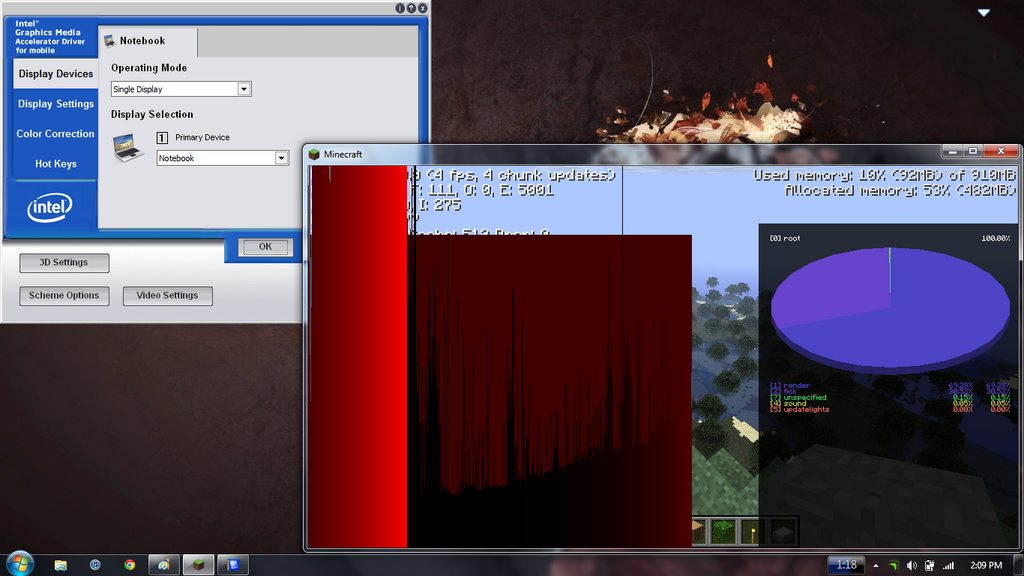Select the leaves block hotbar slot
The height and width of the screenshot is (576, 1024).
[x=723, y=532]
